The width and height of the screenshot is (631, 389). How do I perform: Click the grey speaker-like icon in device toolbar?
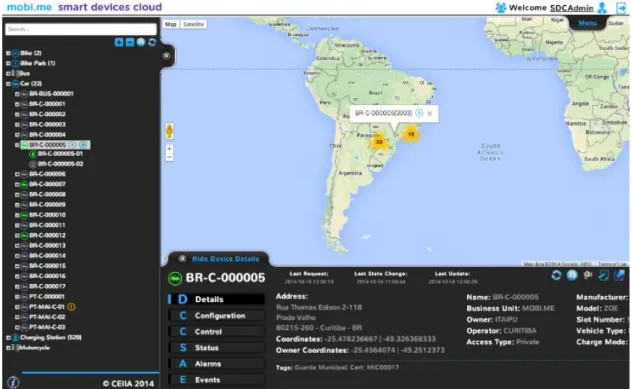tap(588, 275)
